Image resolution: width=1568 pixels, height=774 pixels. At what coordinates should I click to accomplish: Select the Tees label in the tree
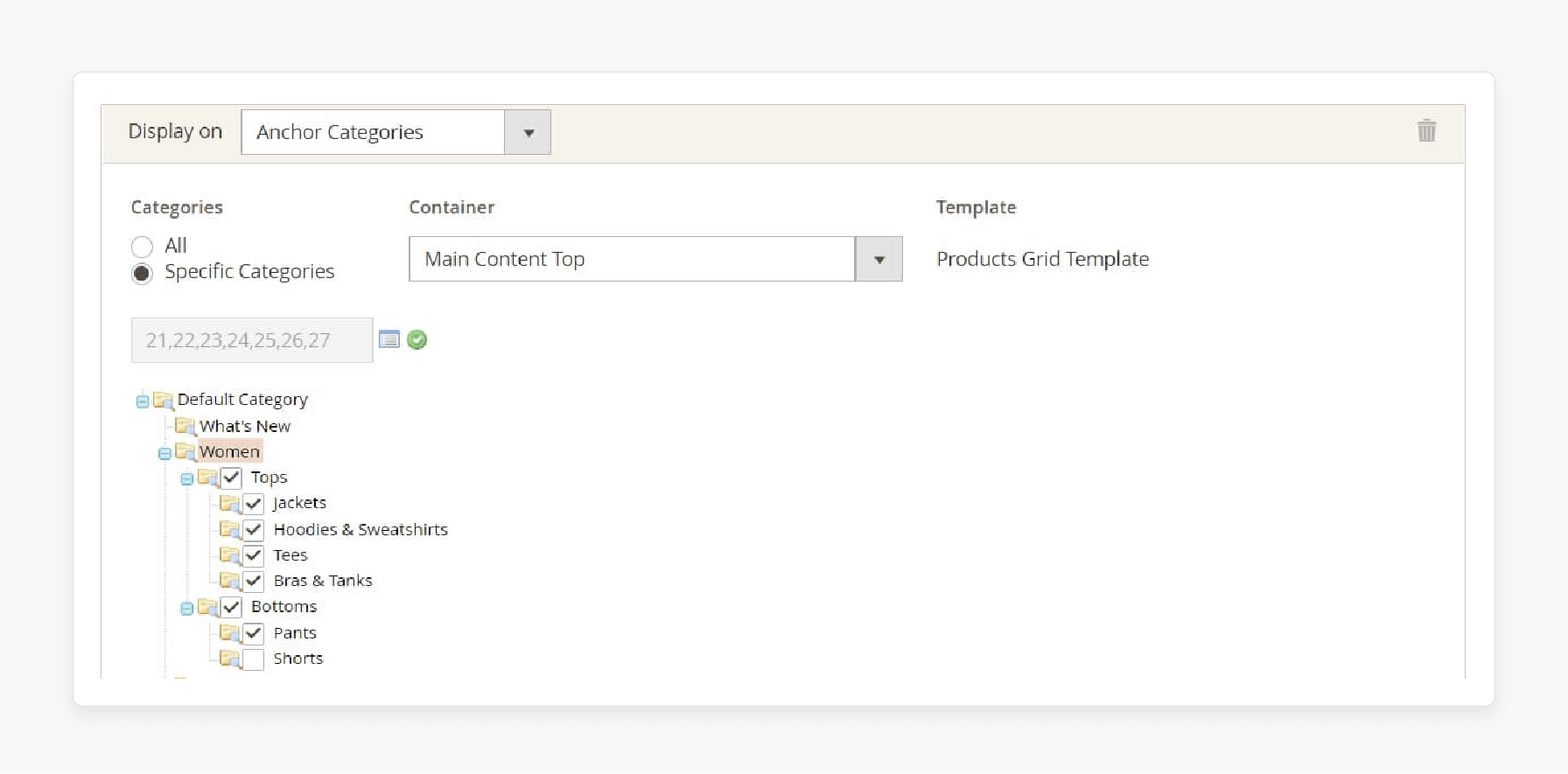(290, 555)
